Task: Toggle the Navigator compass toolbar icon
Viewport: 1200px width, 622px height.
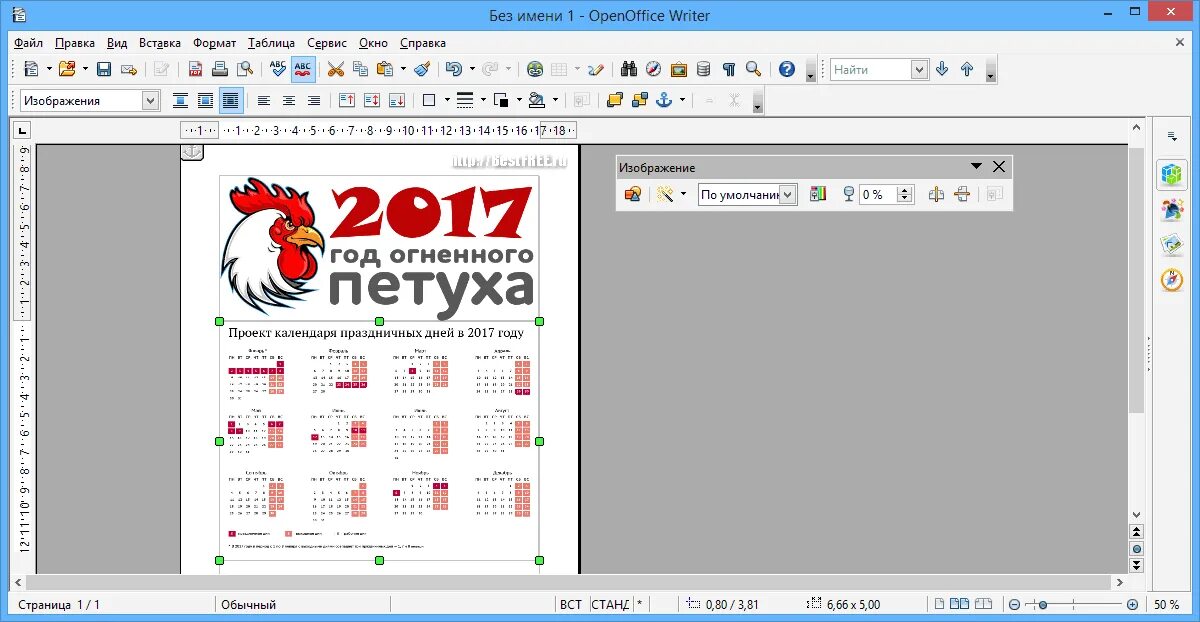Action: [x=653, y=69]
